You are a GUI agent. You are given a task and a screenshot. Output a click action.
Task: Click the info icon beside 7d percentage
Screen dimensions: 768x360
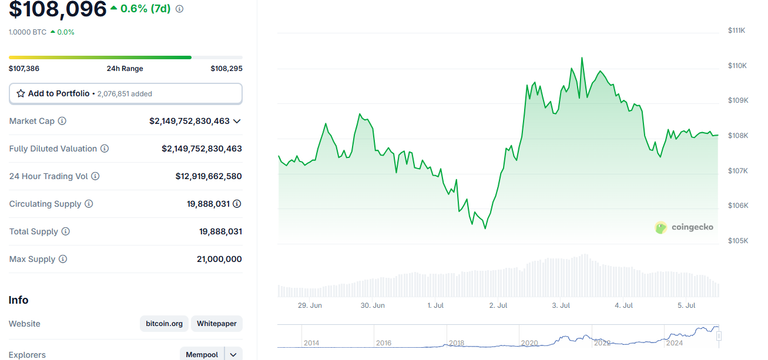pyautogui.click(x=179, y=9)
